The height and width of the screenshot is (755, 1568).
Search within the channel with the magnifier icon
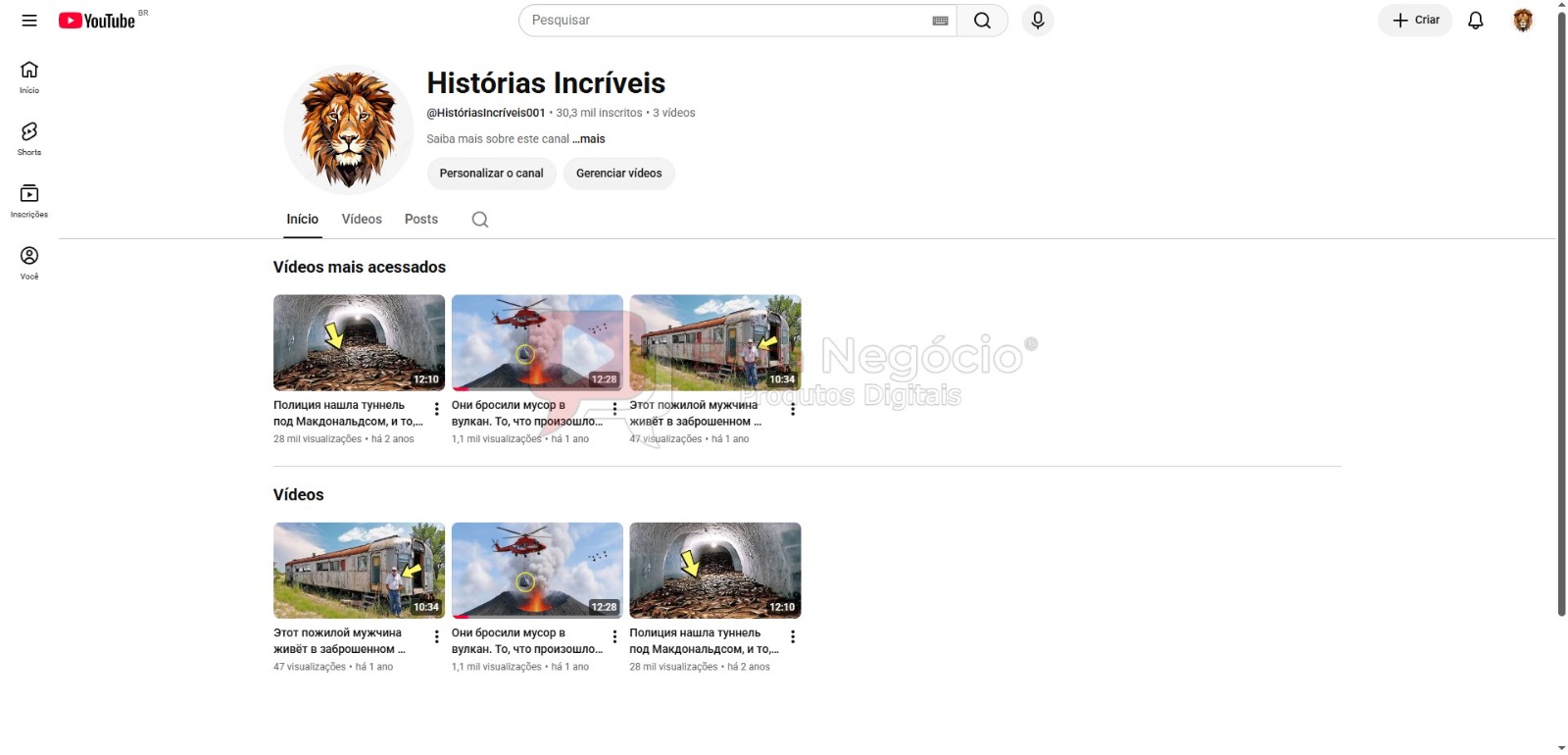[x=480, y=220]
